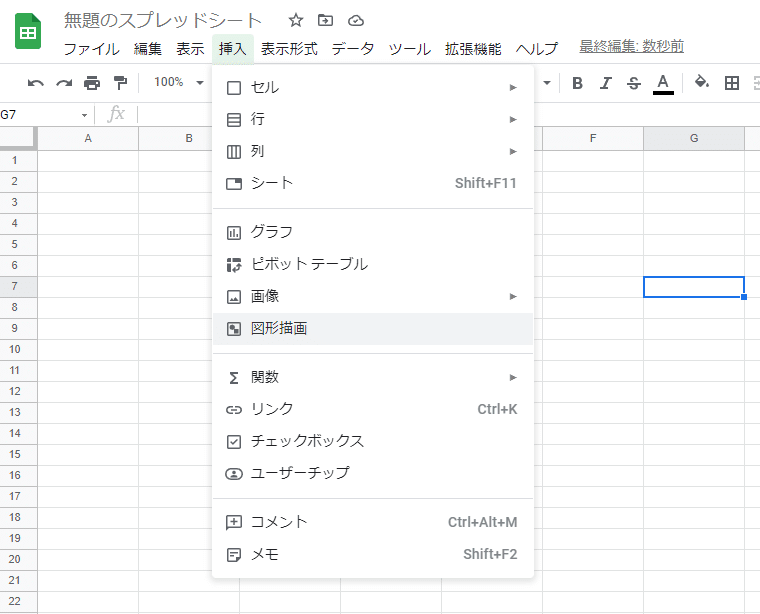
Task: Open the borders tool
Action: coord(731,83)
